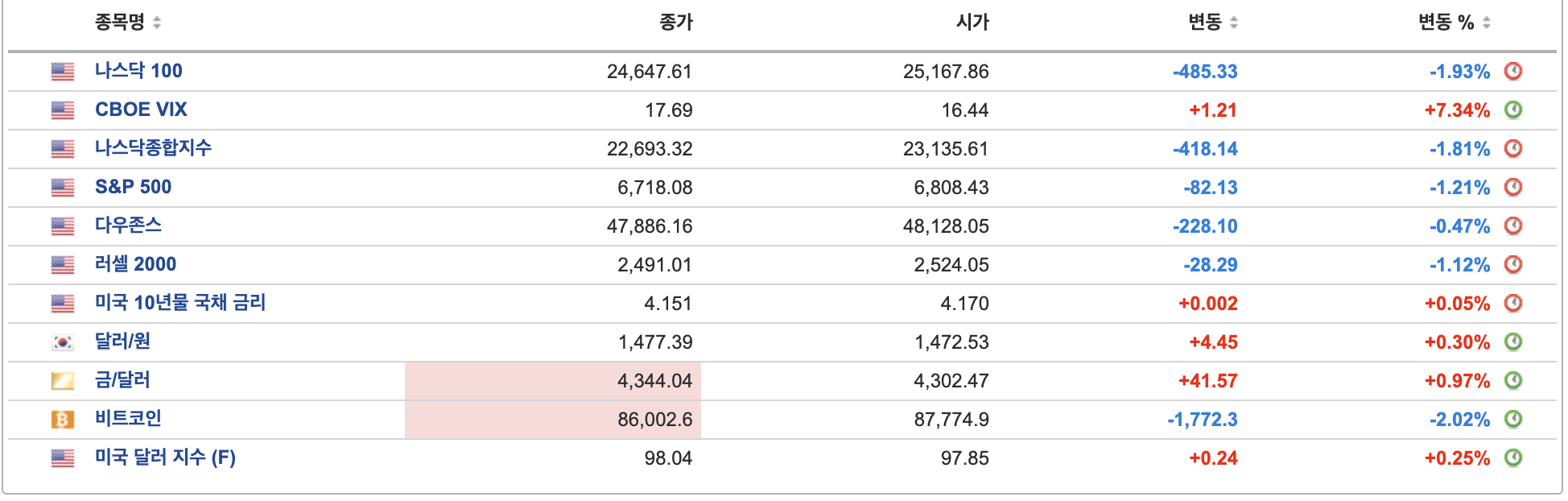Viewport: 1568px width, 501px height.
Task: Sort the table by 종목명 column
Action: (x=157, y=23)
